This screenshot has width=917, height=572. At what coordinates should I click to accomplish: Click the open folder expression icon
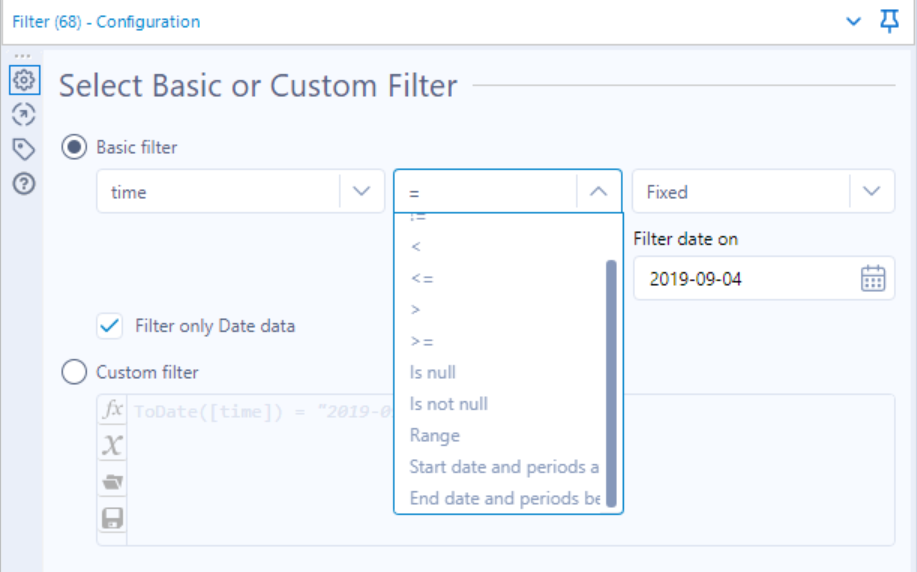(113, 482)
